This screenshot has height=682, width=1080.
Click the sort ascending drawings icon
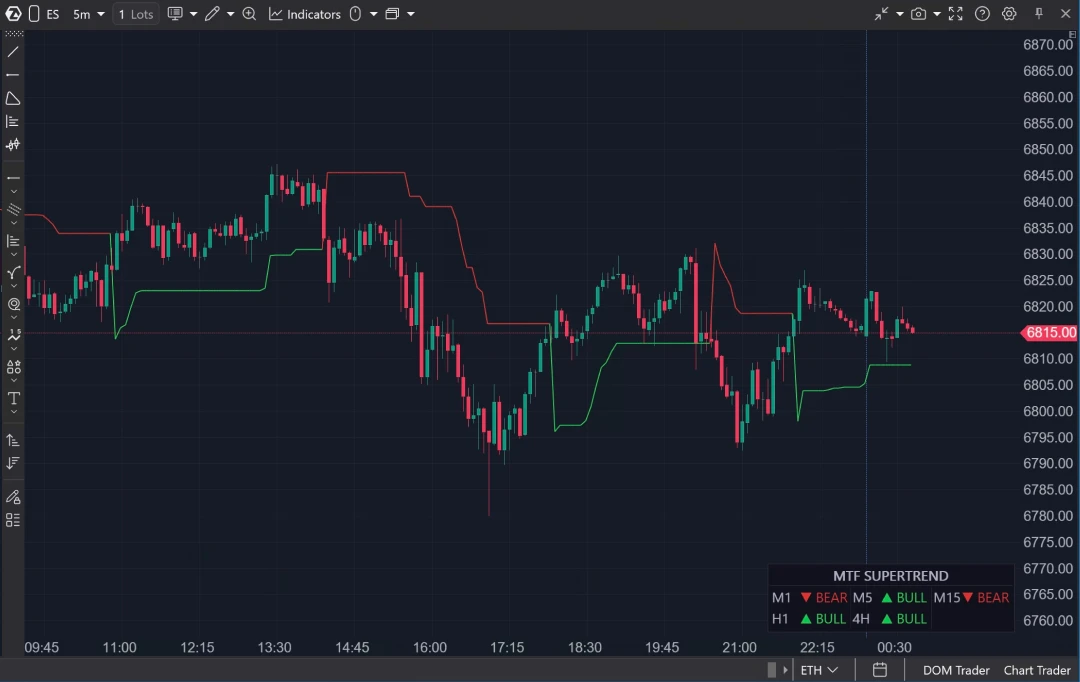(x=12, y=440)
